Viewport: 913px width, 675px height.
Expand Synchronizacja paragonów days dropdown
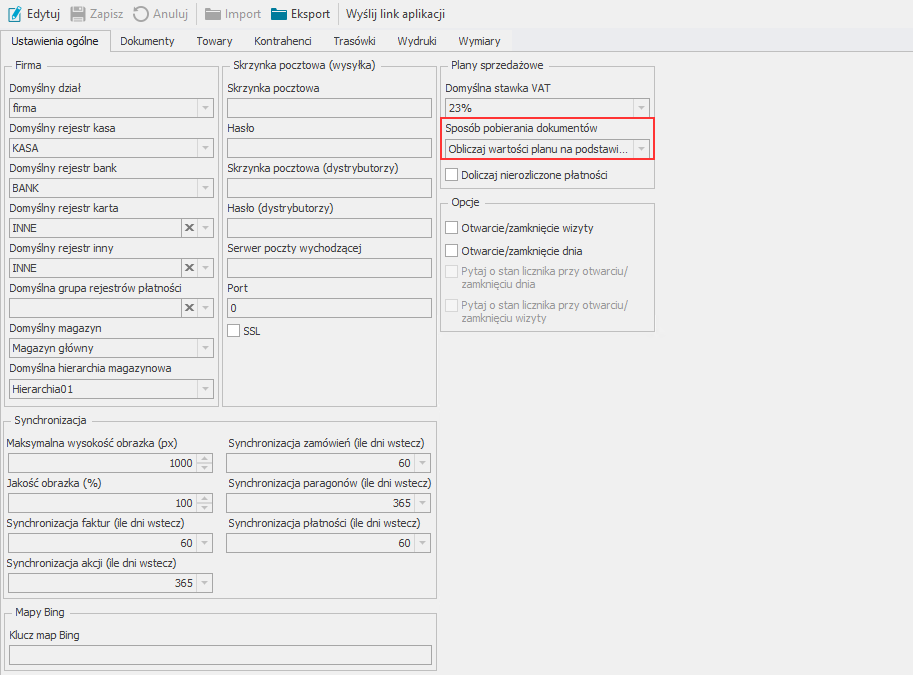423,503
